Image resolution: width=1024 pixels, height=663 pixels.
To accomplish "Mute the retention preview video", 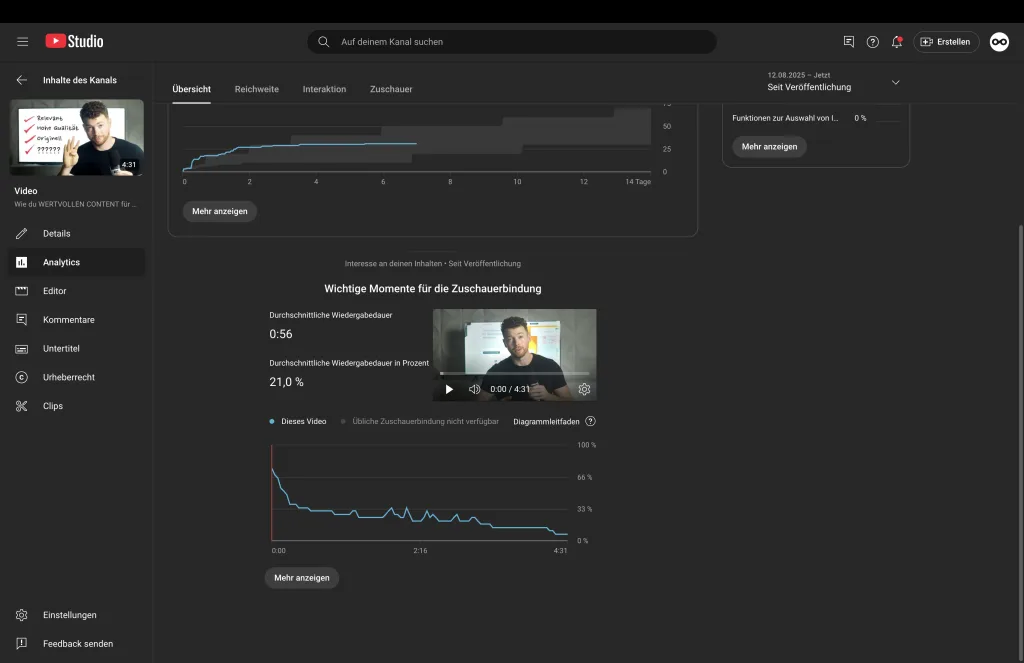I will [474, 389].
